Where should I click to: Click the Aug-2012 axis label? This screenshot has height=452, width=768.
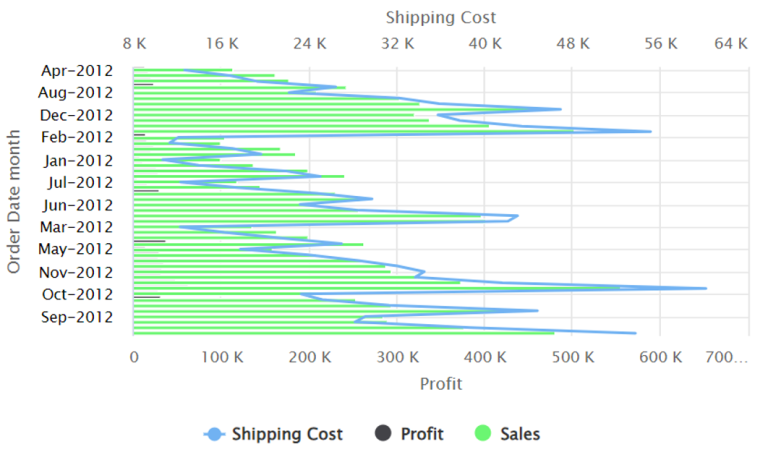click(75, 93)
